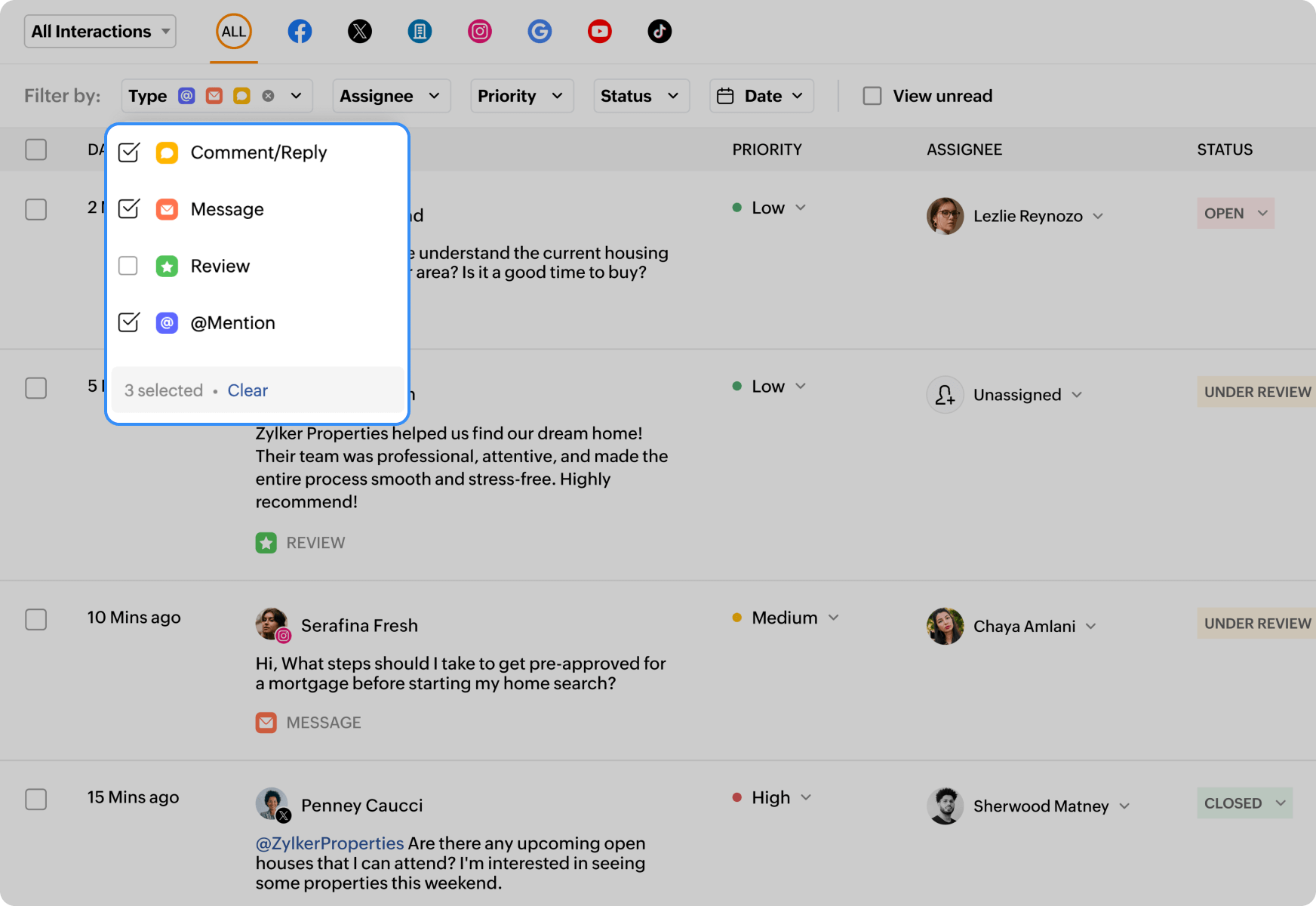
Task: Click Clear in the Type filter popup
Action: pos(248,390)
